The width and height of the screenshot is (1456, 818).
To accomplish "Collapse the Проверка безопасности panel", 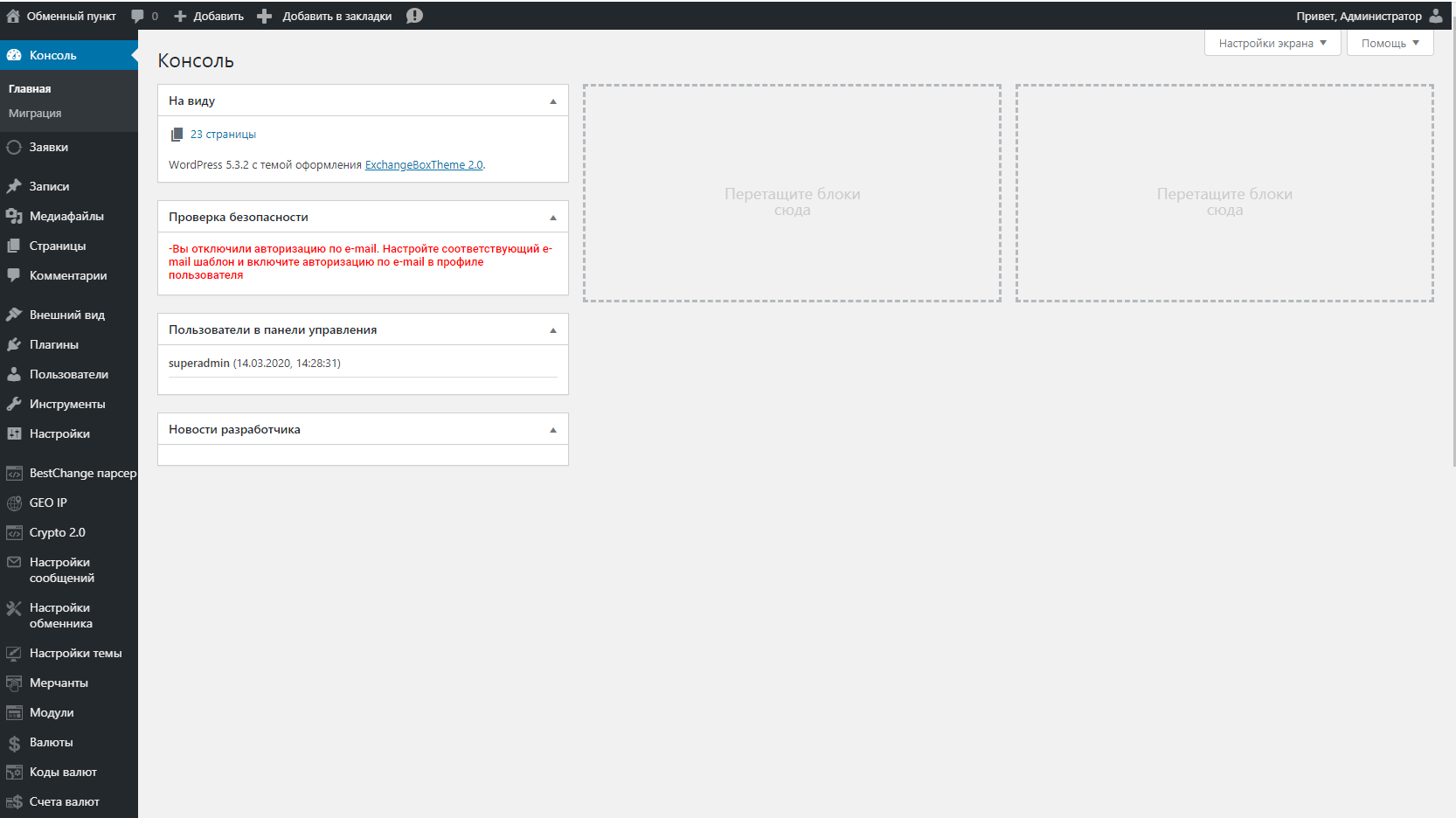I will 552,218.
